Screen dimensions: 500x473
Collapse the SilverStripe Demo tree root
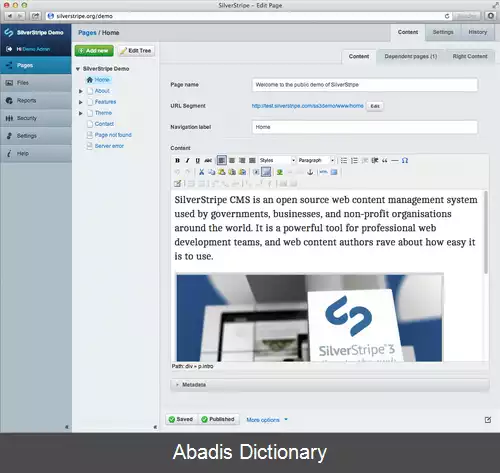click(x=78, y=69)
